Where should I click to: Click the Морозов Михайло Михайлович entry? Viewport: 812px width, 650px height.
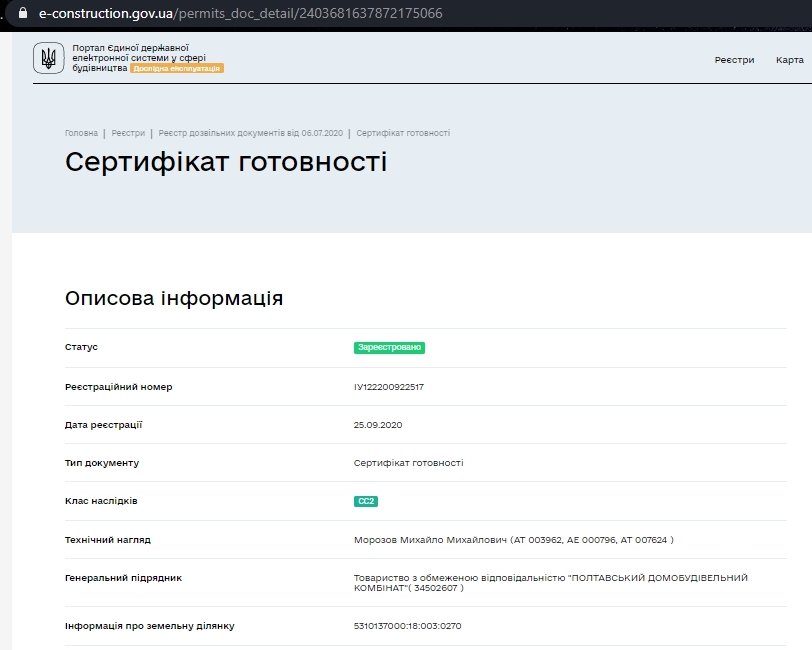point(514,540)
